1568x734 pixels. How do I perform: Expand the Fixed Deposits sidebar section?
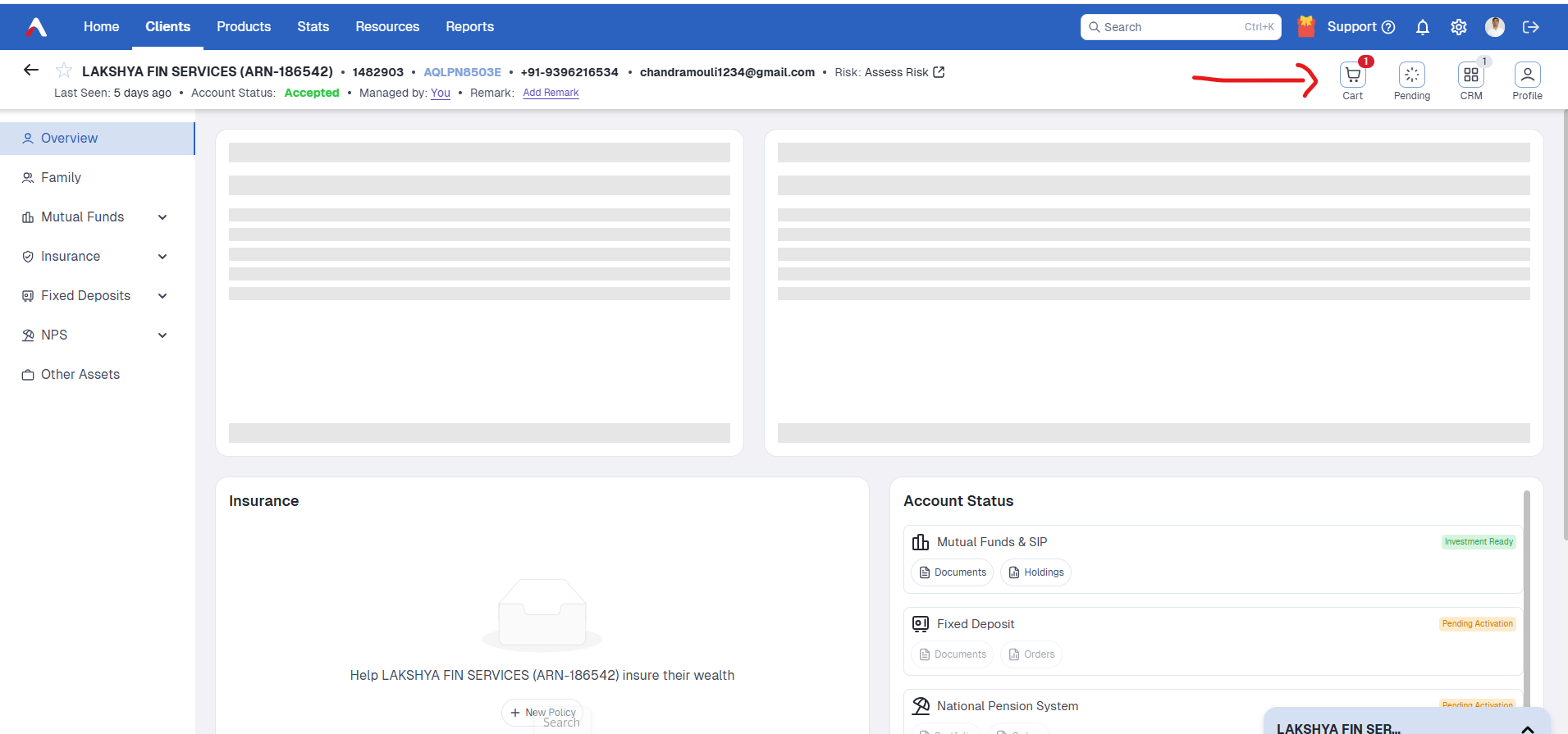coord(162,296)
